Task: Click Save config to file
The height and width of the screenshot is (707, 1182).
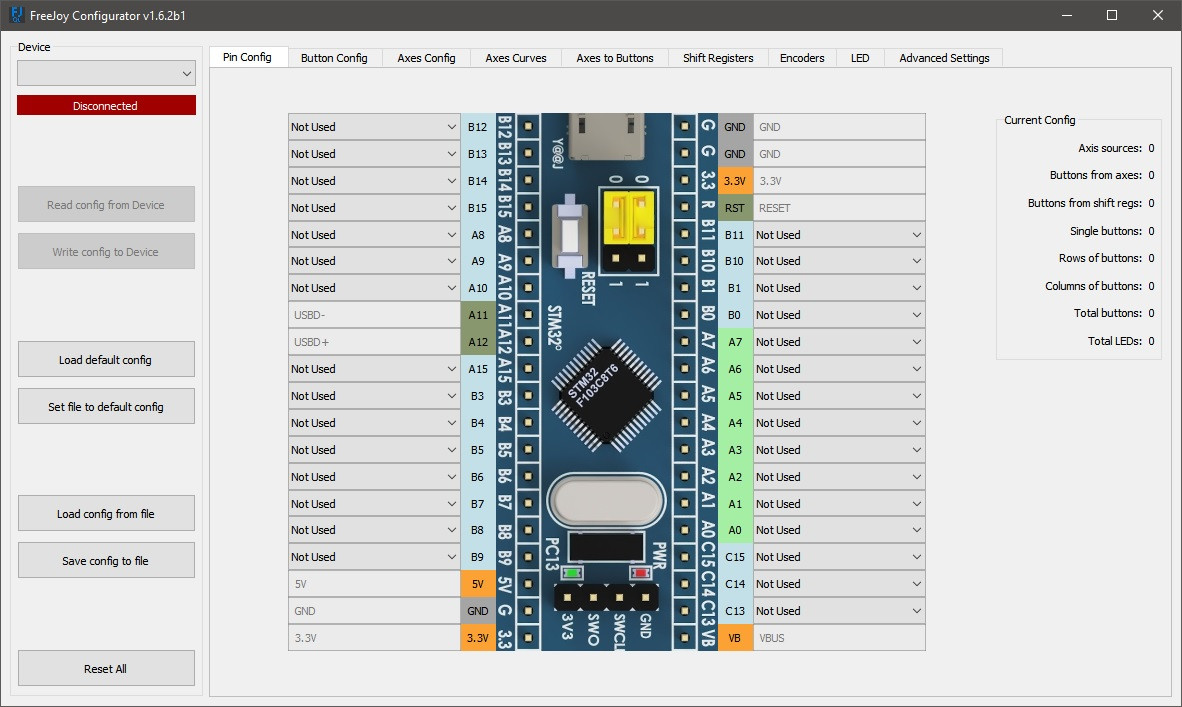Action: [106, 560]
